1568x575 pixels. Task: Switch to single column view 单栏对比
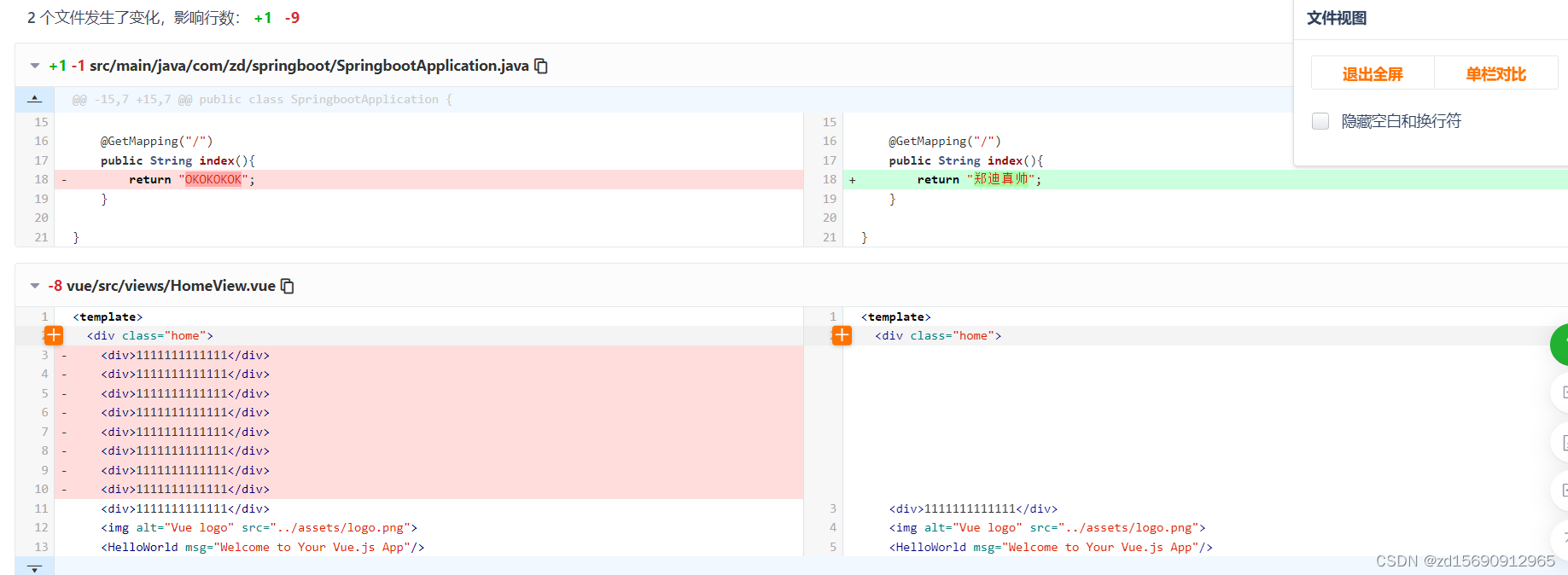(x=1495, y=73)
